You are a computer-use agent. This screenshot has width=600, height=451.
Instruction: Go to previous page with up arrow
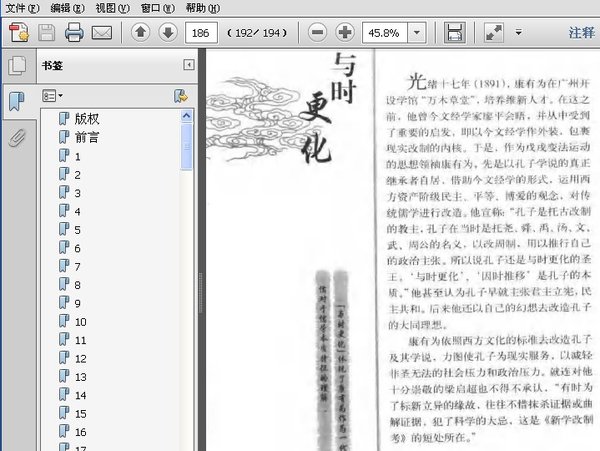tap(140, 33)
